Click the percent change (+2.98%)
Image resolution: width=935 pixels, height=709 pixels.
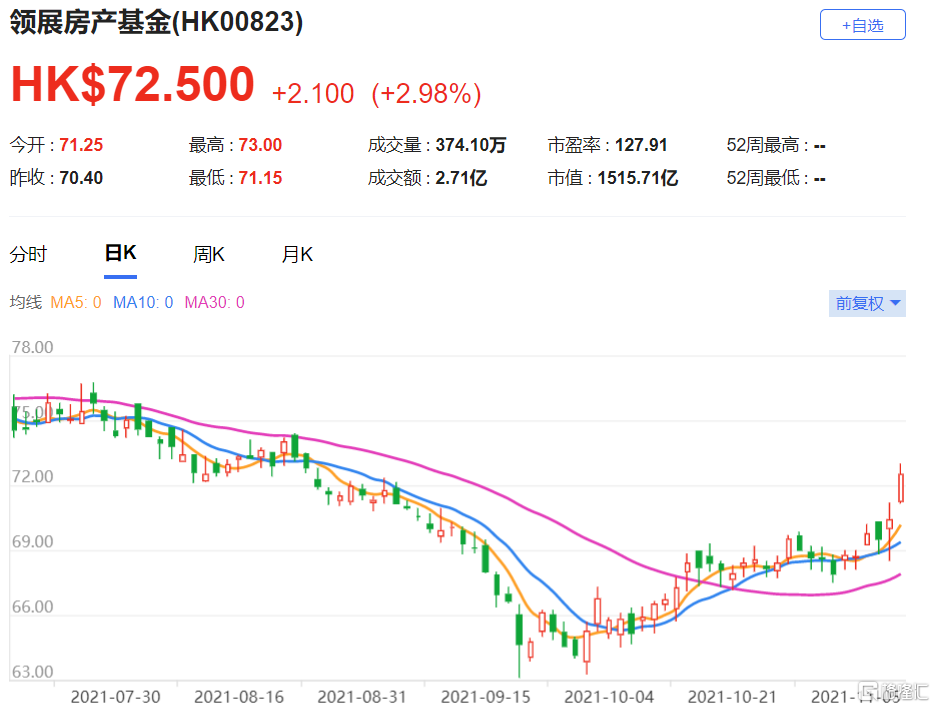(x=426, y=94)
